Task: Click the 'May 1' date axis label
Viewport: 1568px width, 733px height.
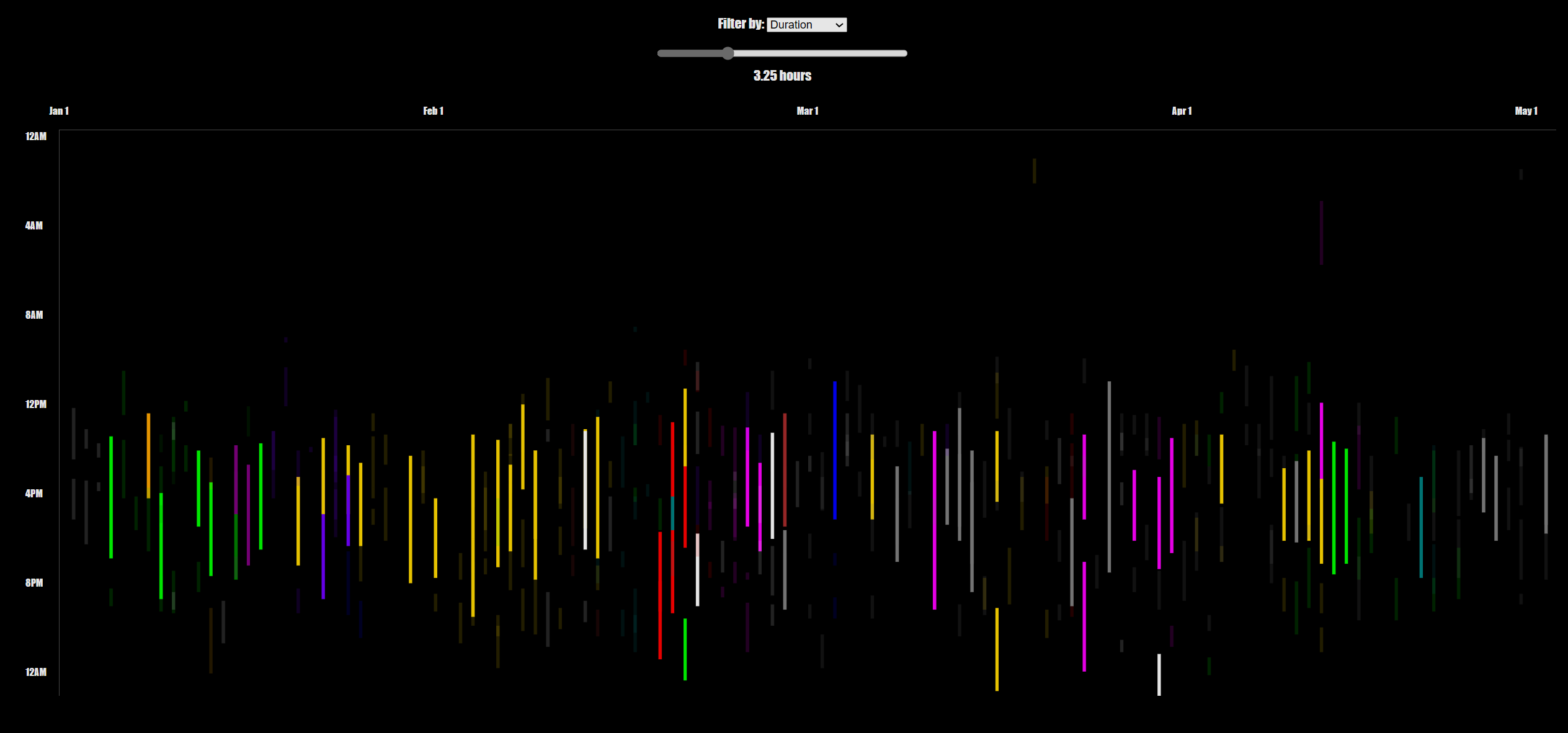Action: 1526,111
